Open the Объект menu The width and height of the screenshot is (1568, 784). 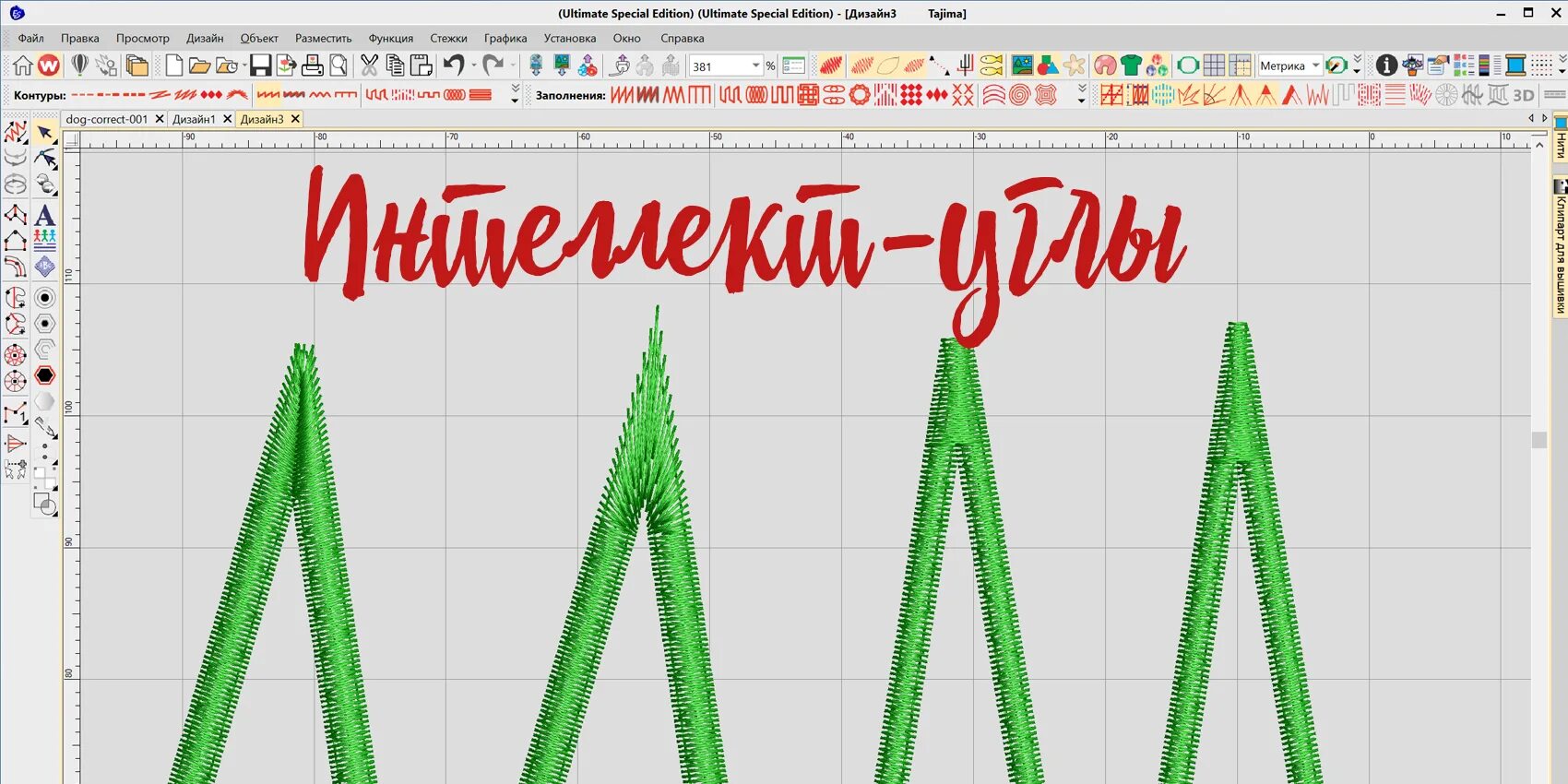259,38
